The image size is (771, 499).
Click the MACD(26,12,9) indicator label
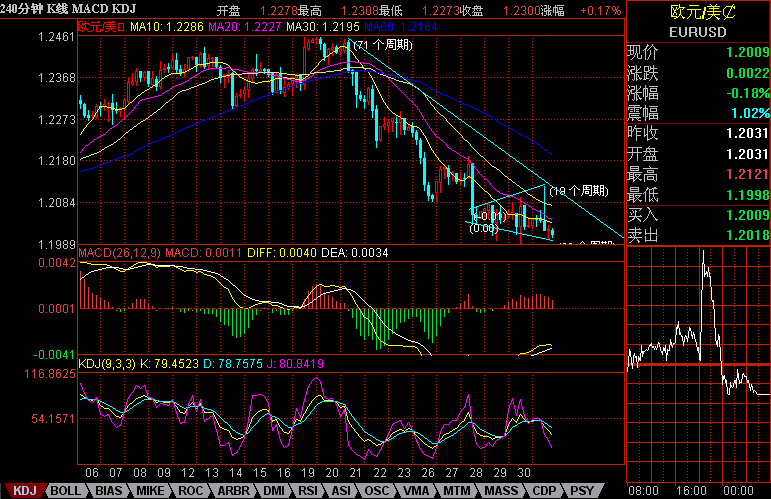(x=119, y=253)
